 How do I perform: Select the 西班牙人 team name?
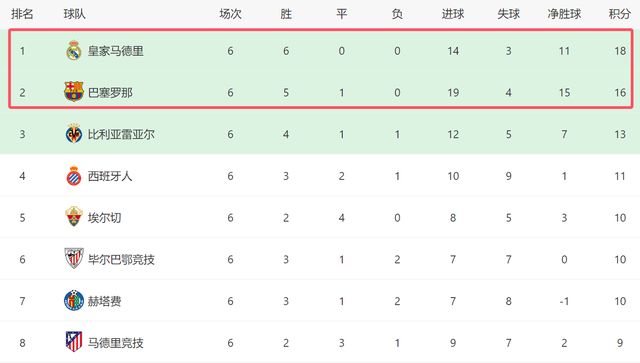point(110,176)
